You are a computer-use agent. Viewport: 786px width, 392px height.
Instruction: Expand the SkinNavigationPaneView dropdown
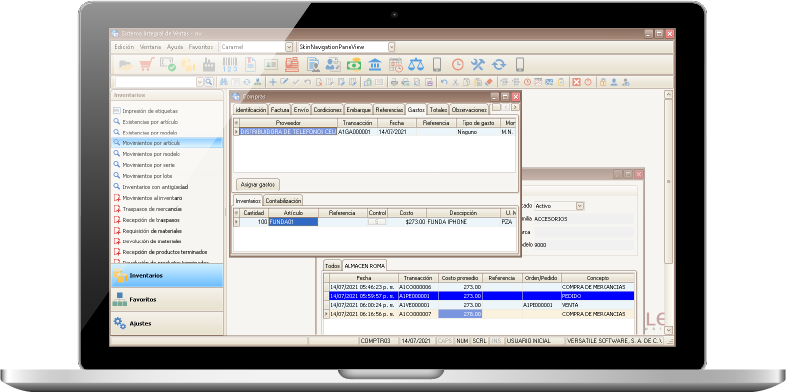391,47
